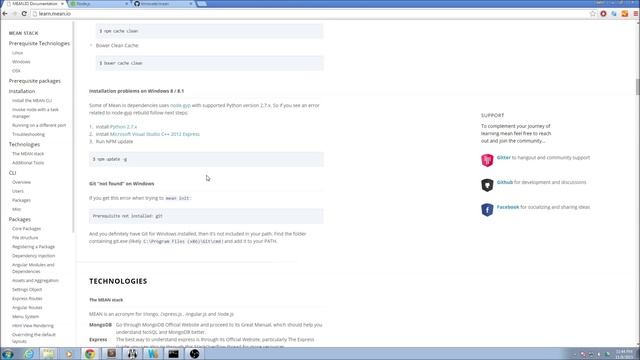The width and height of the screenshot is (640, 360).
Task: Go to Core Packages in the sidebar
Action: [x=27, y=229]
